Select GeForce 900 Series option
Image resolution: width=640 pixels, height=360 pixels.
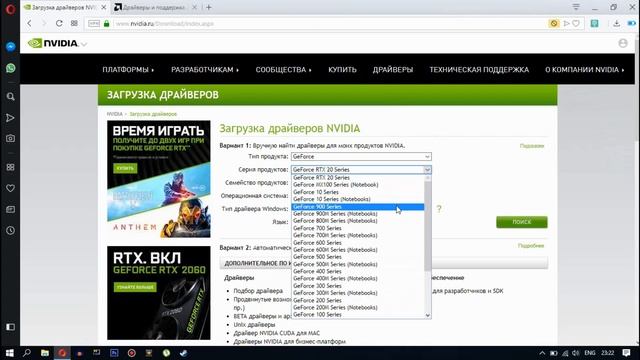pyautogui.click(x=358, y=207)
